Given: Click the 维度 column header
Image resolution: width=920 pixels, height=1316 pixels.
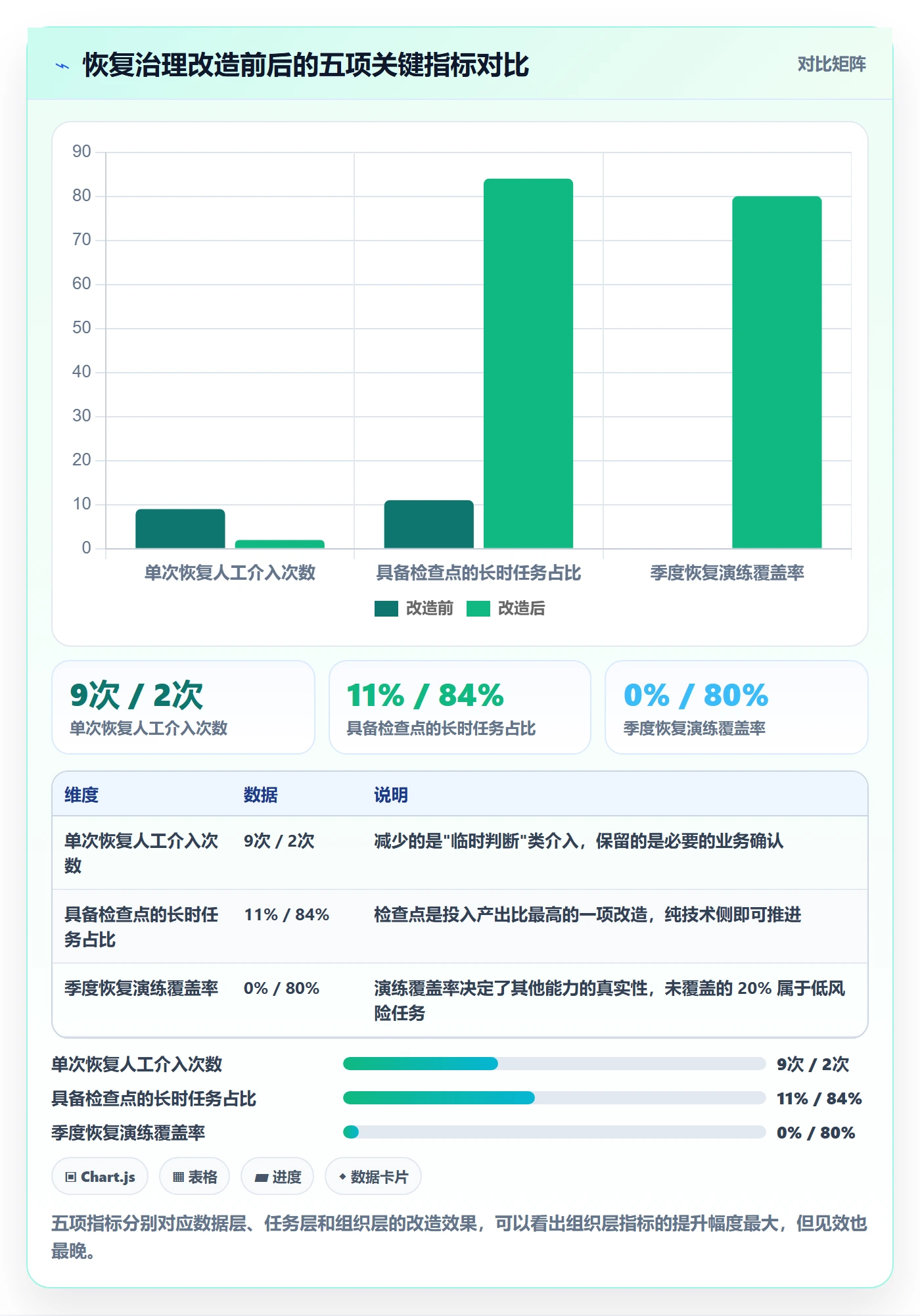Looking at the screenshot, I should pos(81,795).
